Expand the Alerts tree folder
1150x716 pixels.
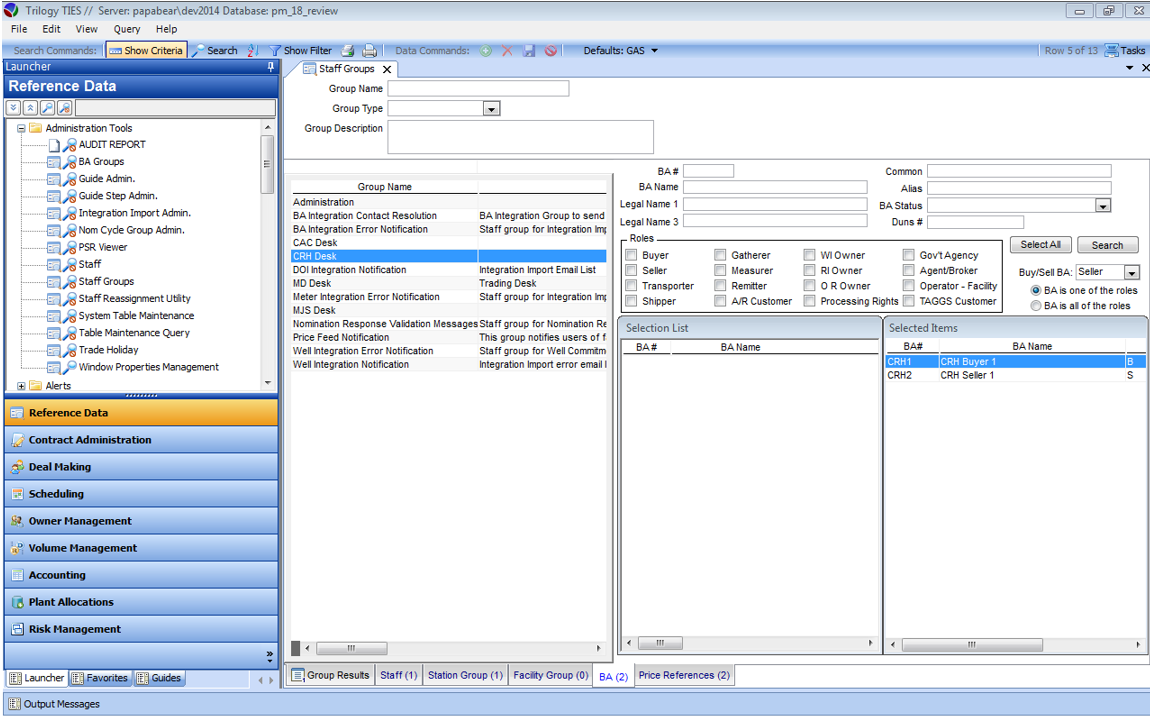click(x=22, y=386)
